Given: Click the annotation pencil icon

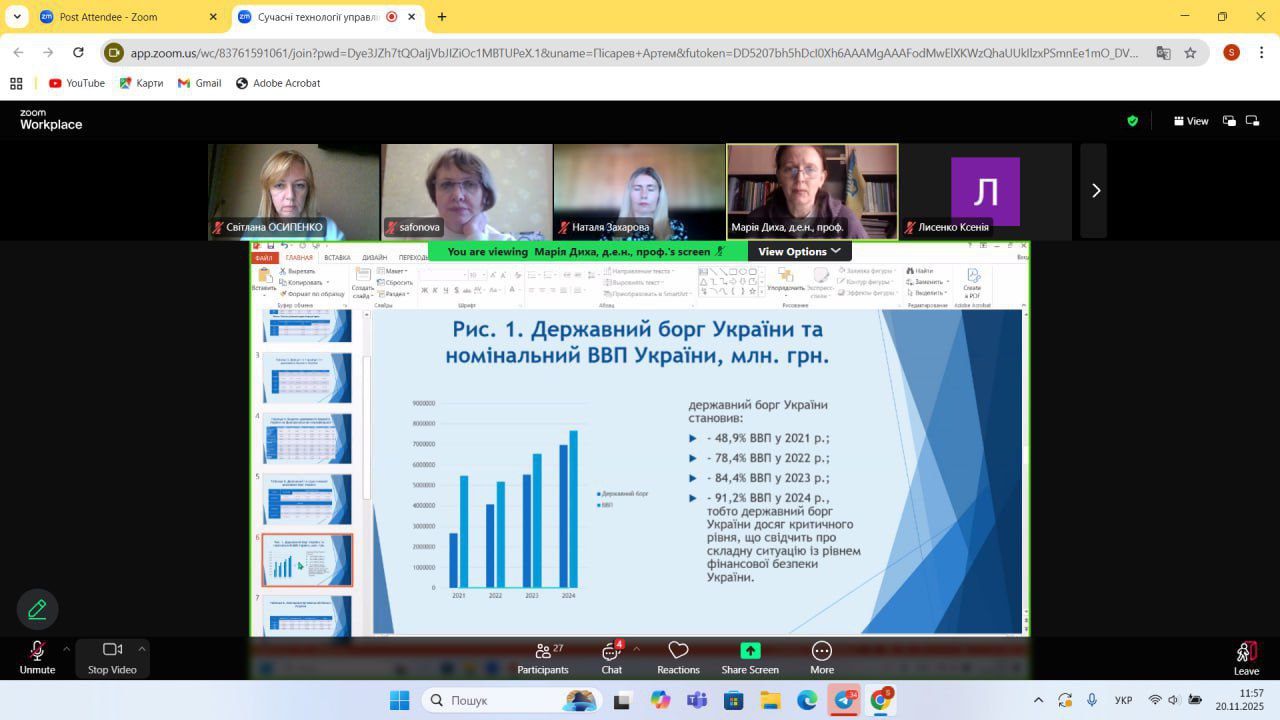Looking at the screenshot, I should pos(37,609).
